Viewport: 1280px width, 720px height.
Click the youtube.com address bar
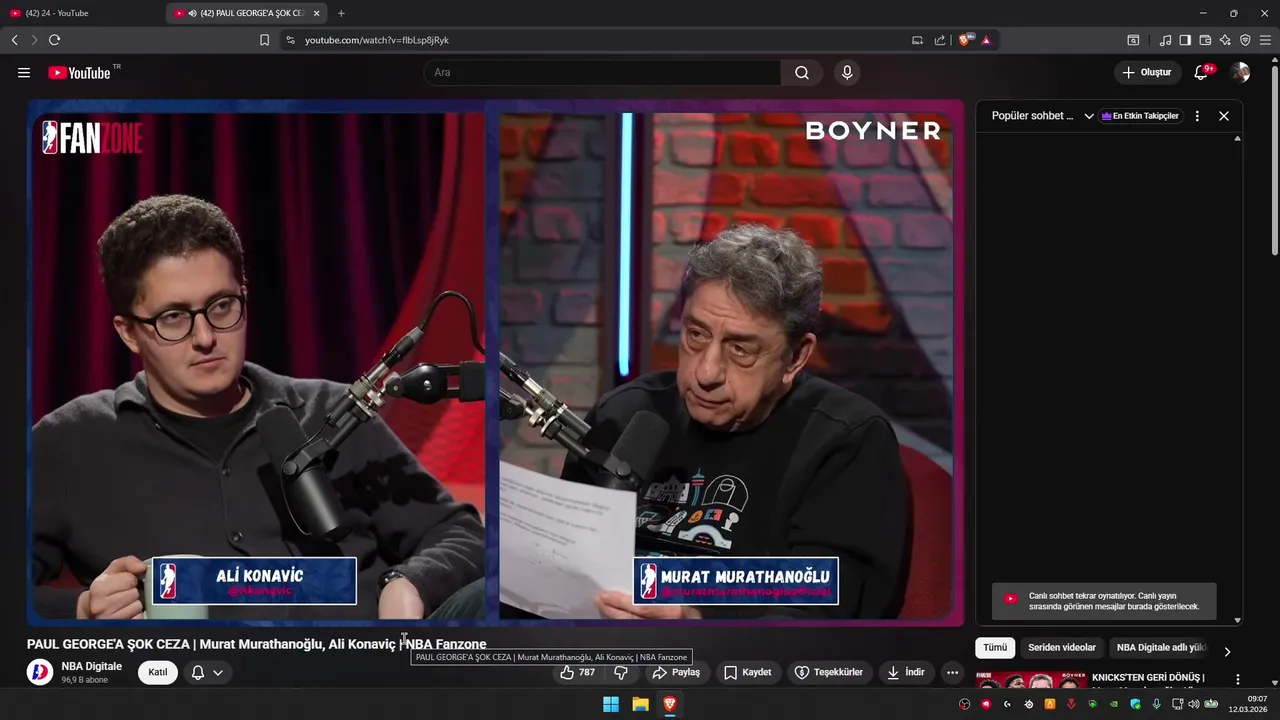coord(600,40)
